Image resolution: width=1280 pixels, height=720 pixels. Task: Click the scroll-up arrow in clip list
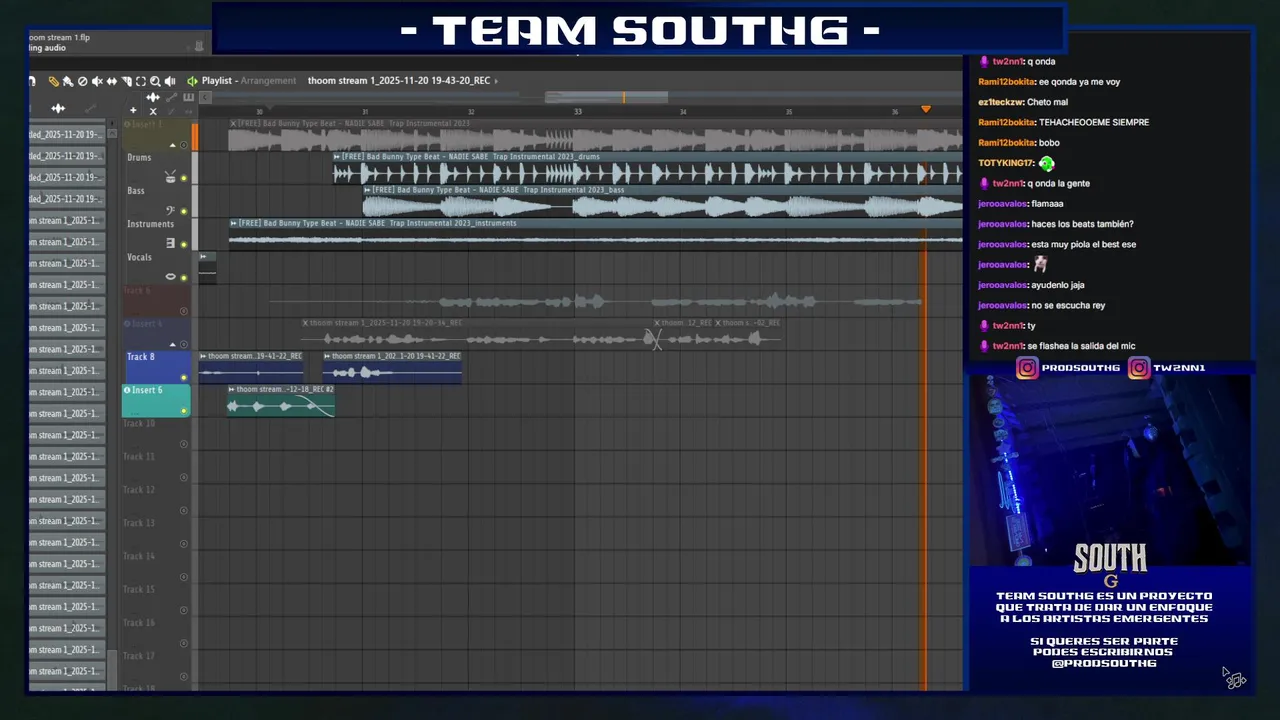(112, 133)
